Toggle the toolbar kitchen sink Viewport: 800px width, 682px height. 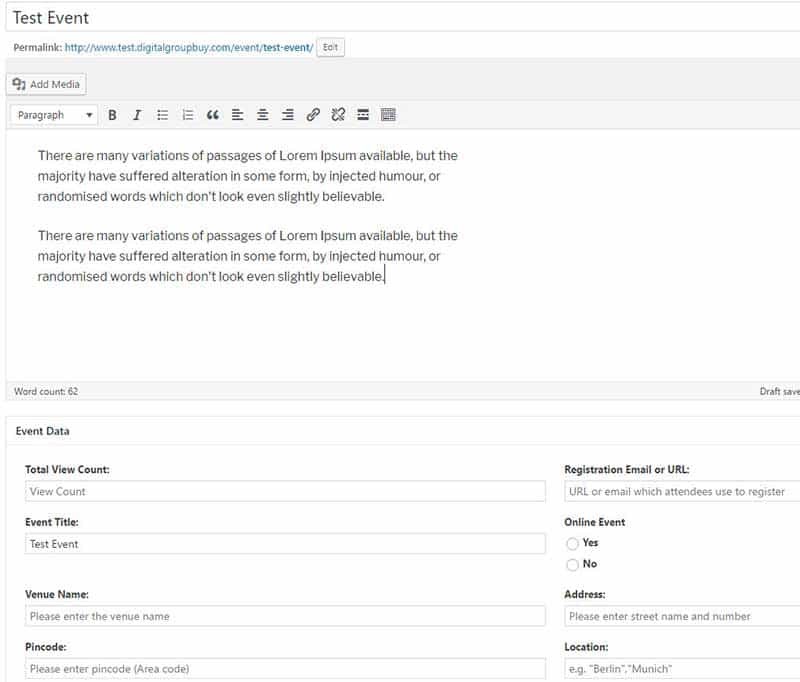(x=388, y=115)
